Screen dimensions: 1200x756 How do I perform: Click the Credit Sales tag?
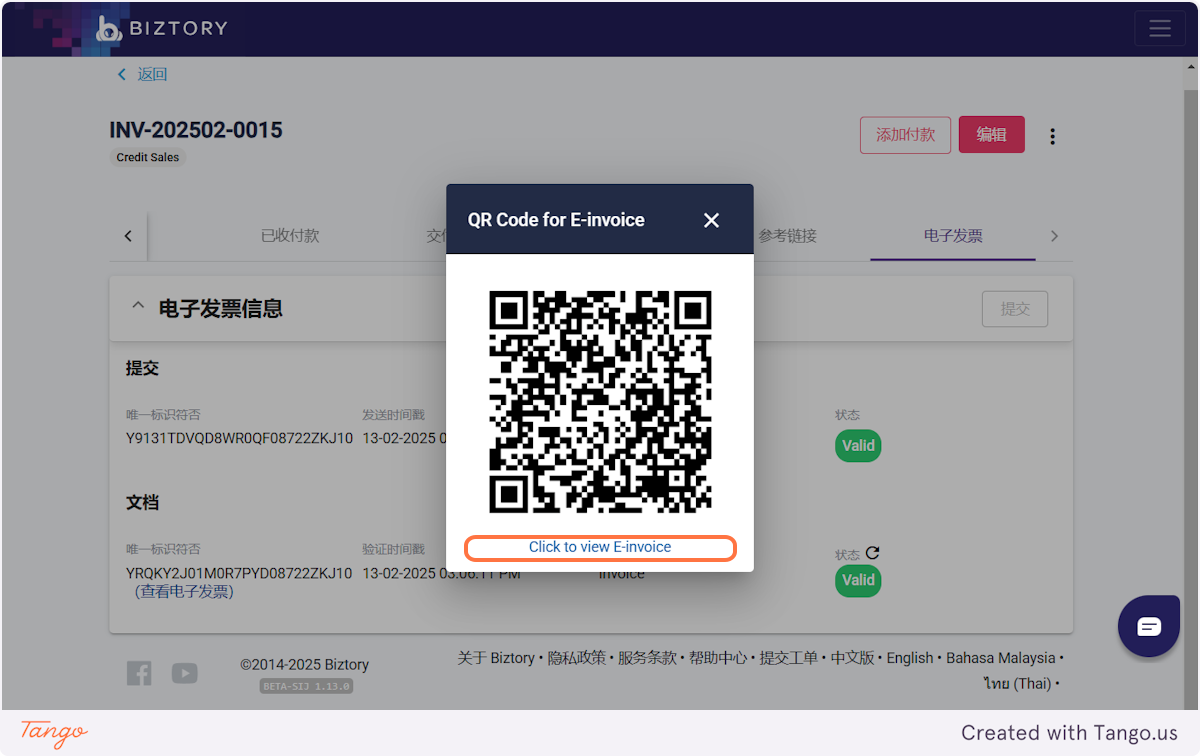pos(147,157)
